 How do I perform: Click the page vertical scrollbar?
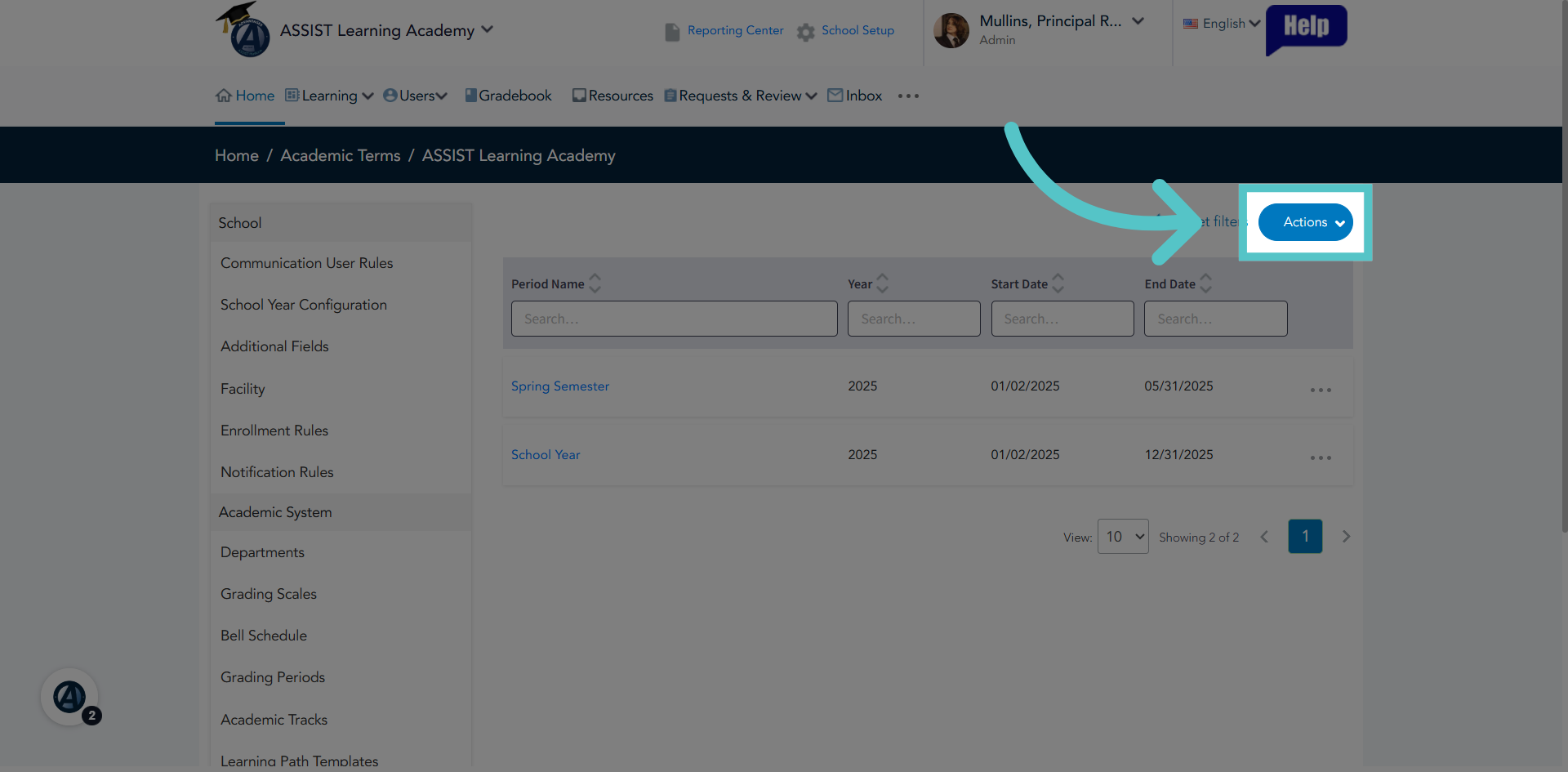pos(1565,266)
